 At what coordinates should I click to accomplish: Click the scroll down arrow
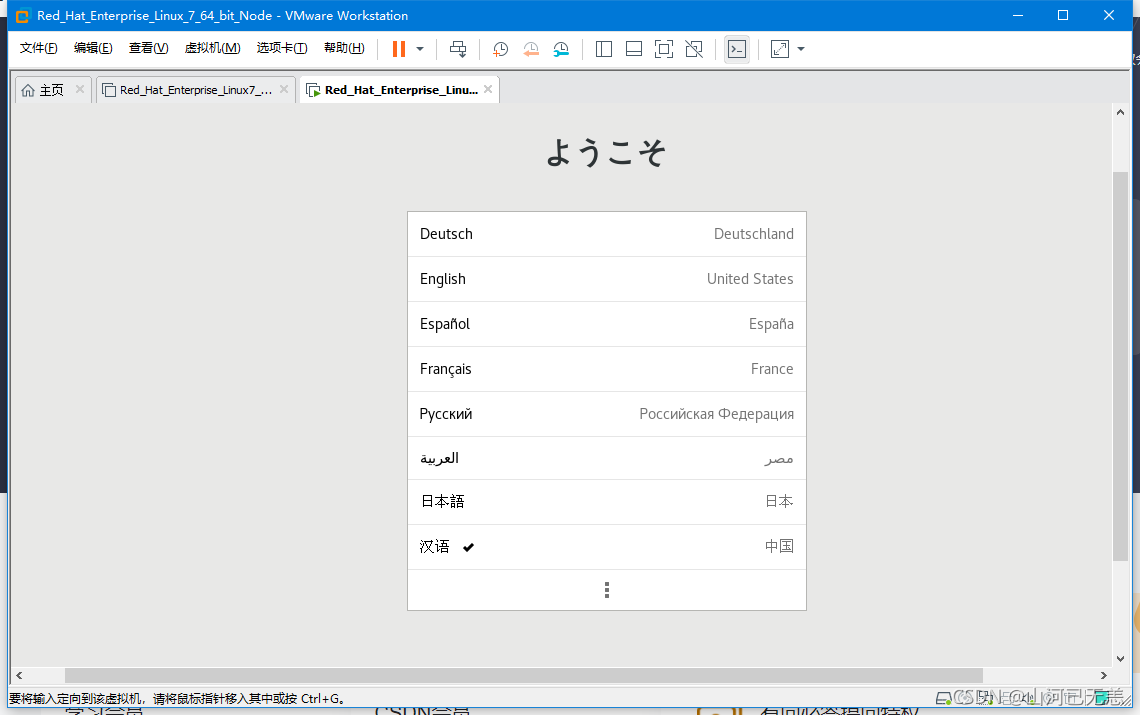(1120, 658)
